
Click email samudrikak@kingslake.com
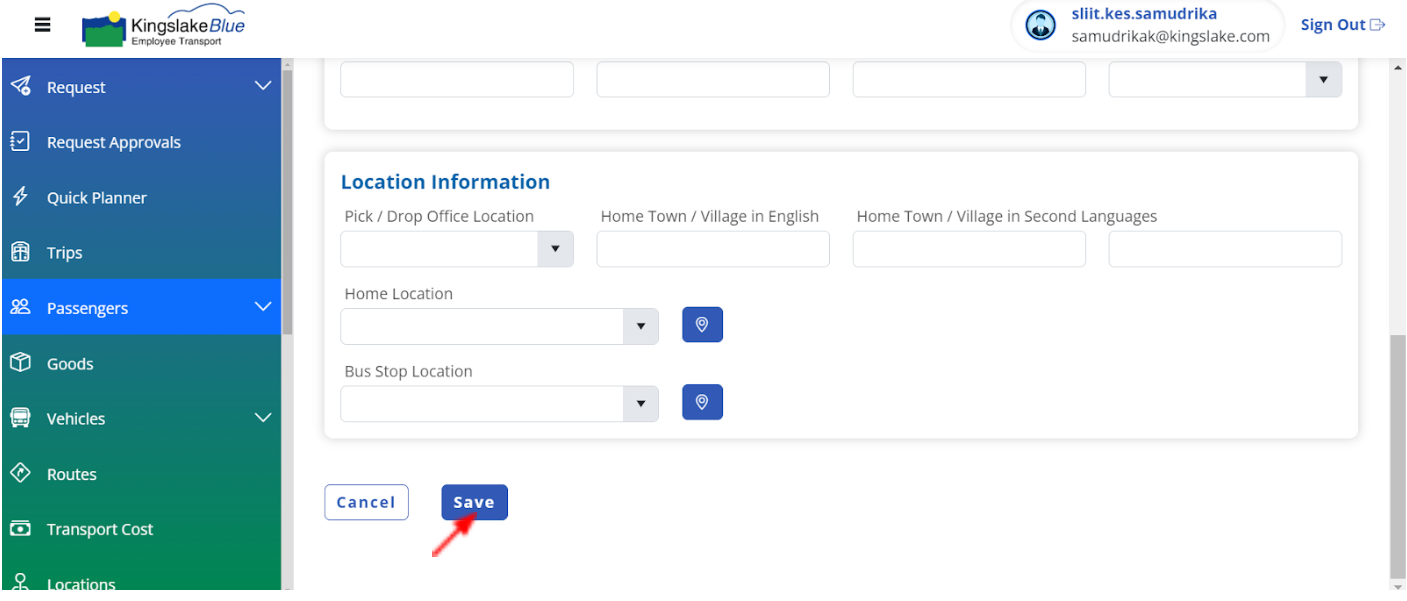1170,36
